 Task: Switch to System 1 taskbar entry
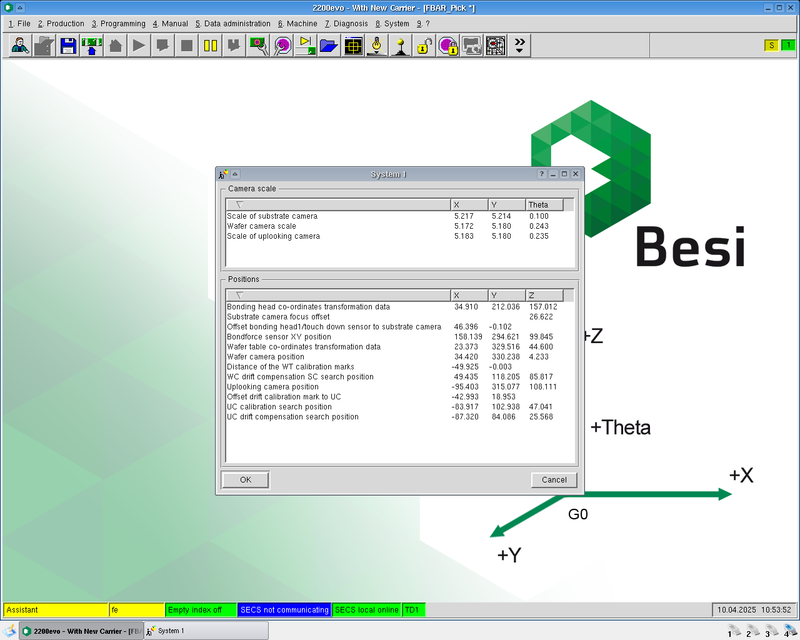point(206,631)
